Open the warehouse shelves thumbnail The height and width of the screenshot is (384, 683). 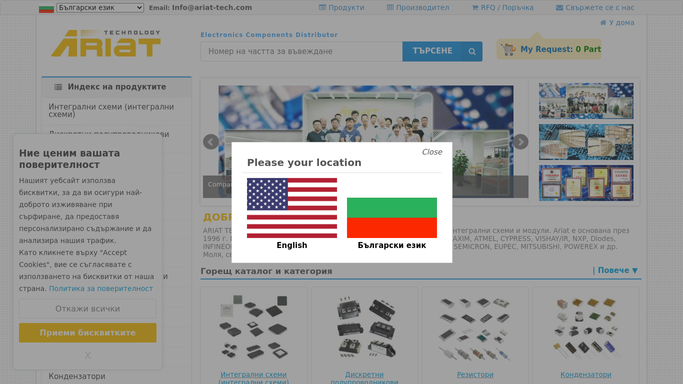coord(586,142)
